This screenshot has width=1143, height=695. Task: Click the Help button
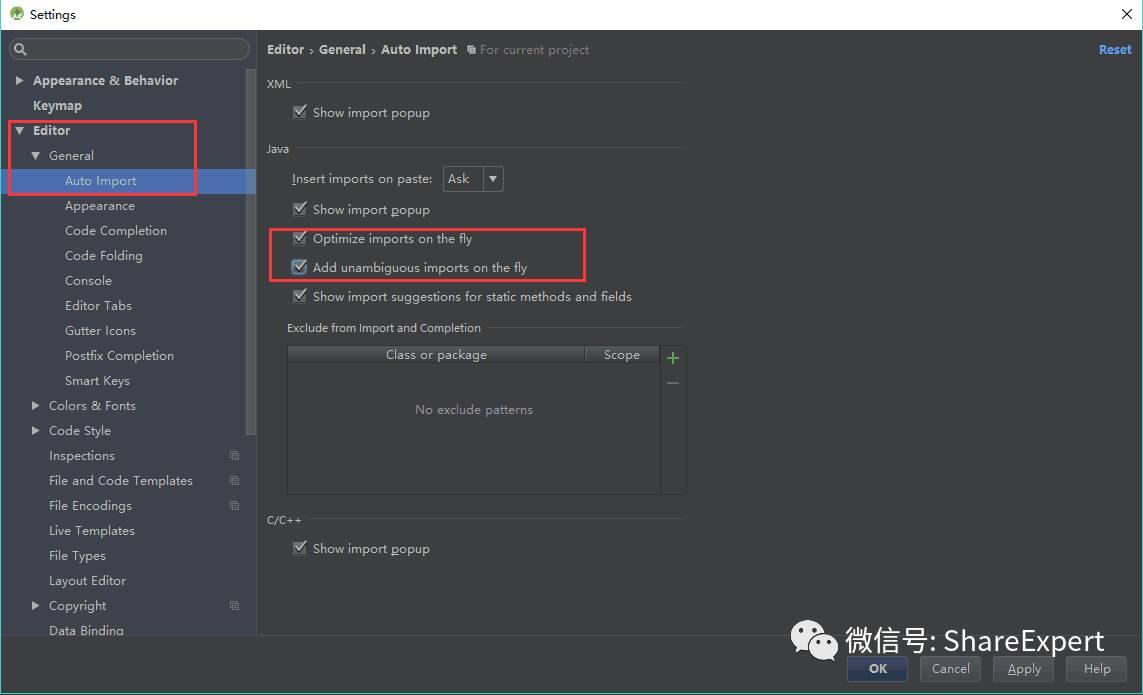(x=1096, y=669)
